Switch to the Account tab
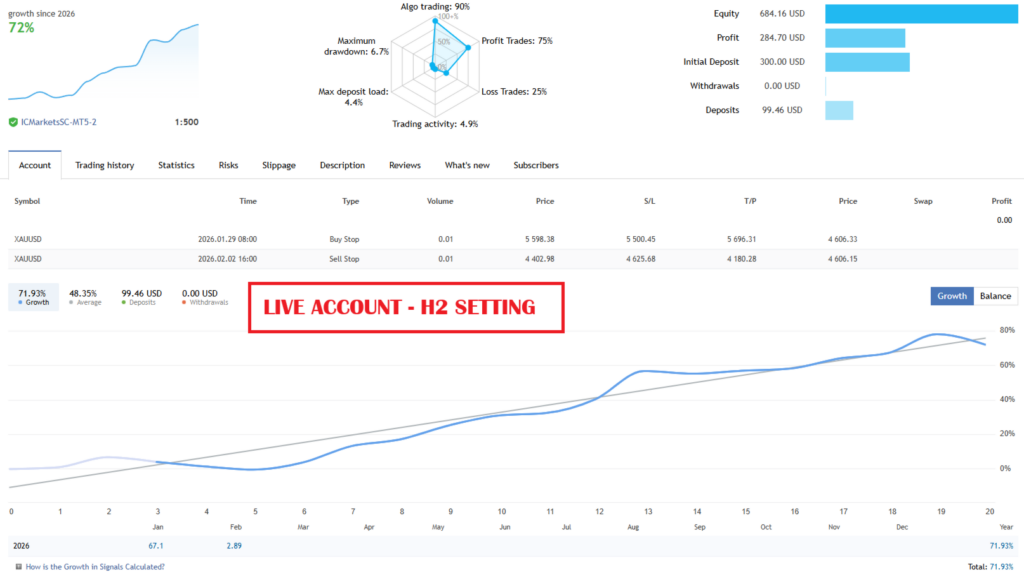The image size is (1024, 572). [35, 165]
